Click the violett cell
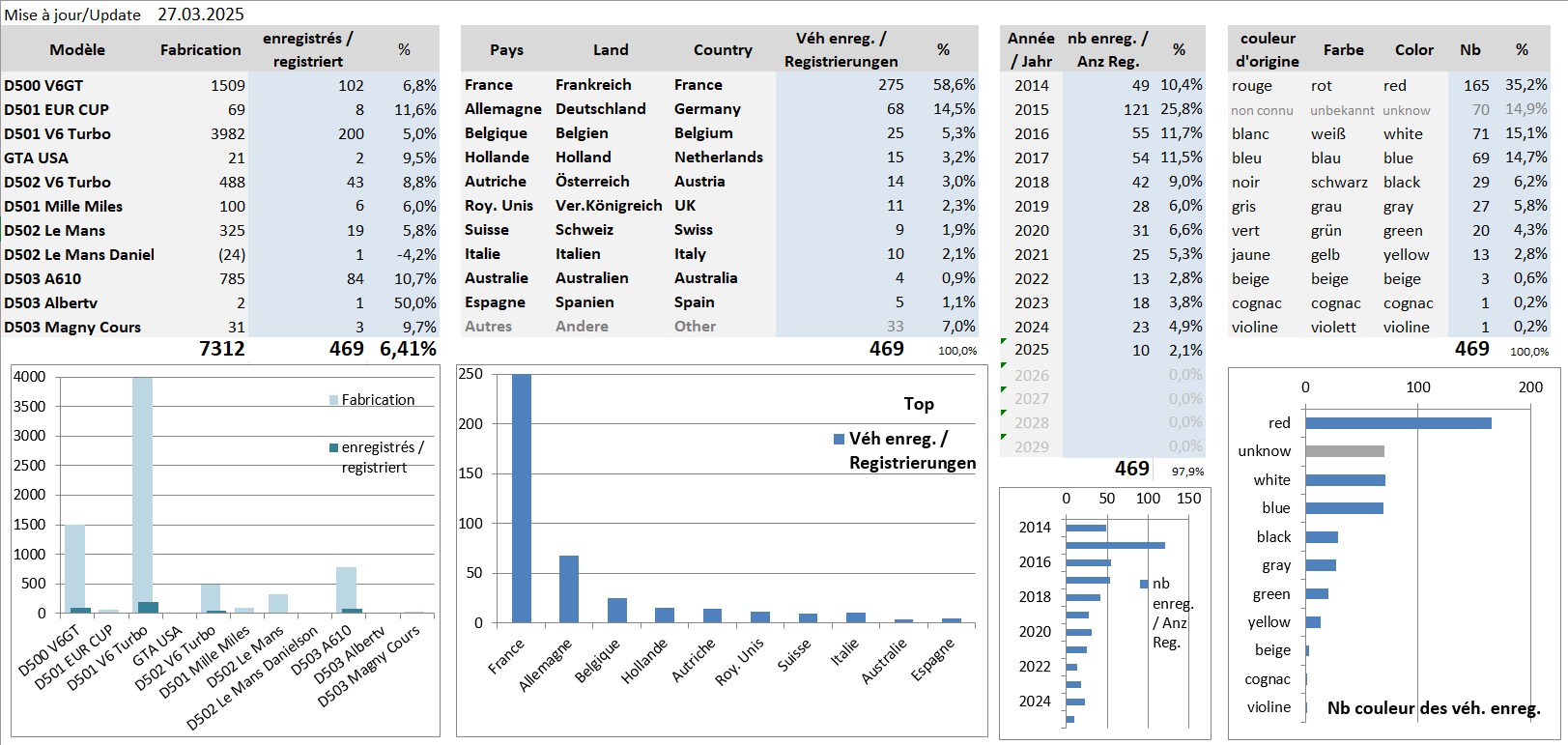1568x745 pixels. tap(1333, 327)
